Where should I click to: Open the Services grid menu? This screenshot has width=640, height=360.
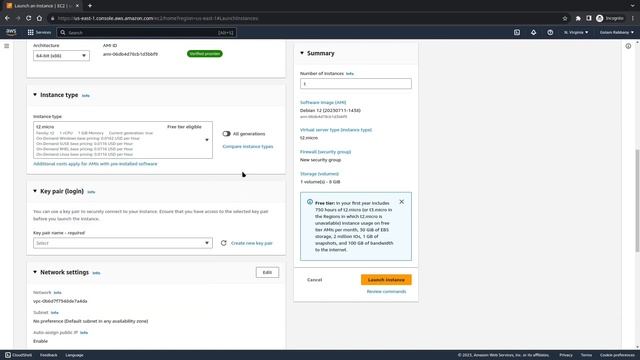coord(39,32)
